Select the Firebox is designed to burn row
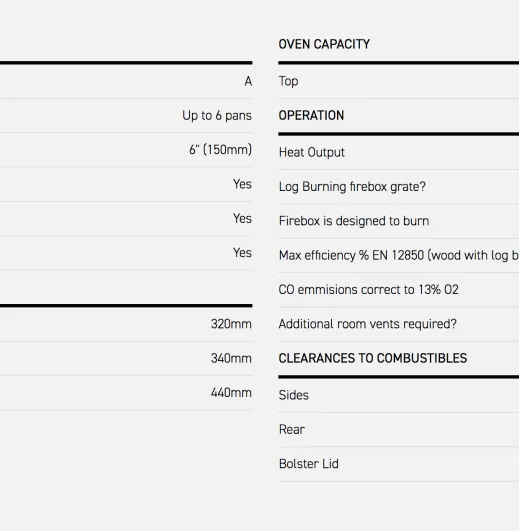The image size is (519, 531). [x=398, y=221]
